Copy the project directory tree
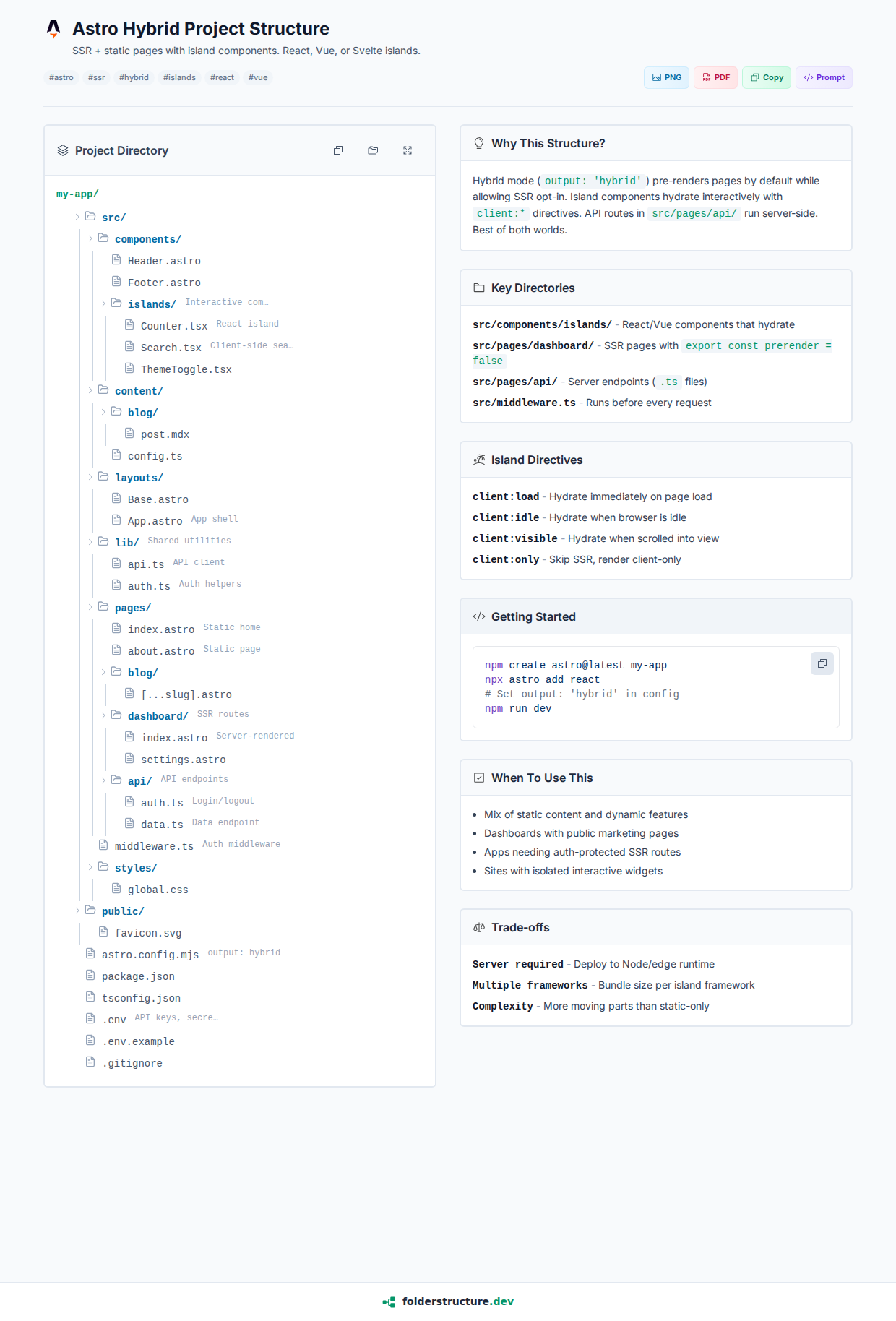This screenshot has height=1321, width=896. tap(338, 150)
